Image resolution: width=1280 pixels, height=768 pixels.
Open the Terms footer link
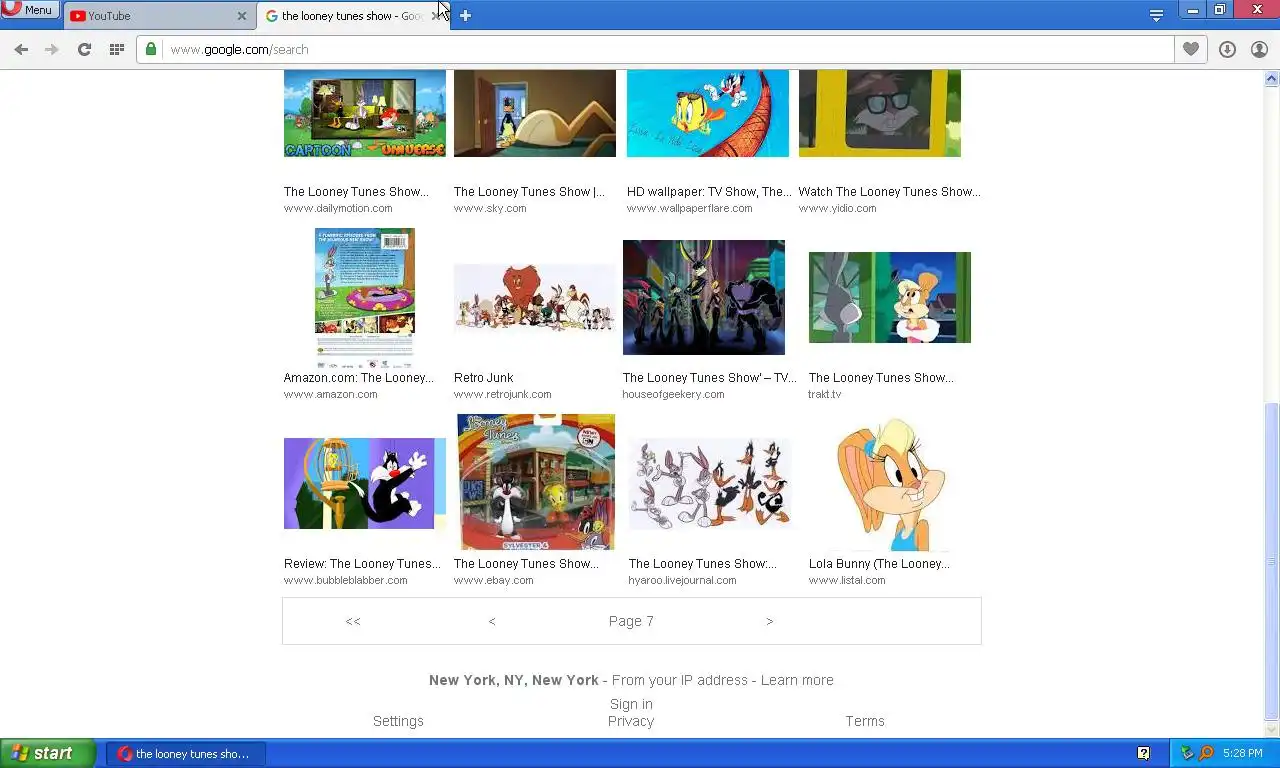(865, 721)
